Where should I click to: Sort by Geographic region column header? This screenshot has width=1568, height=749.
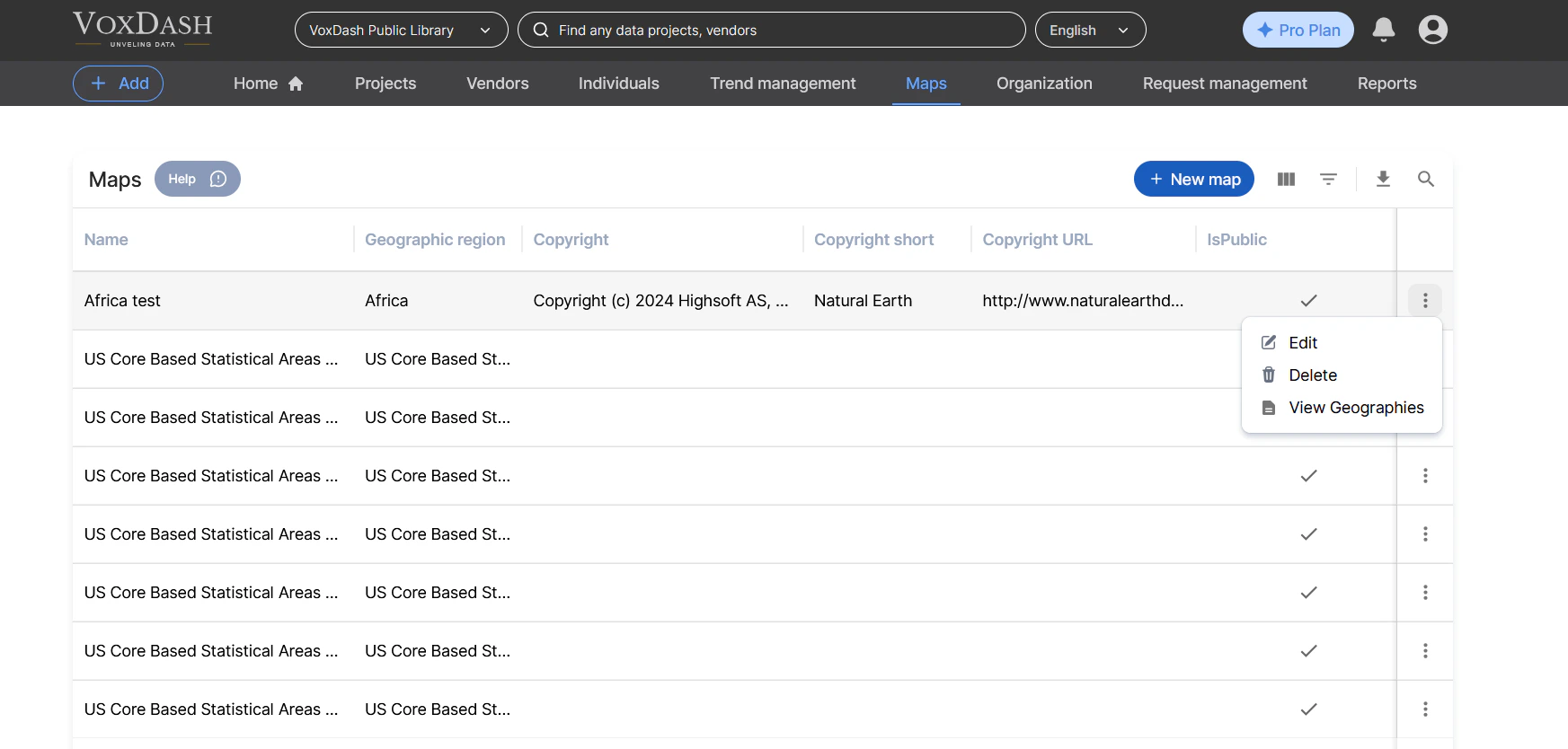pos(435,240)
